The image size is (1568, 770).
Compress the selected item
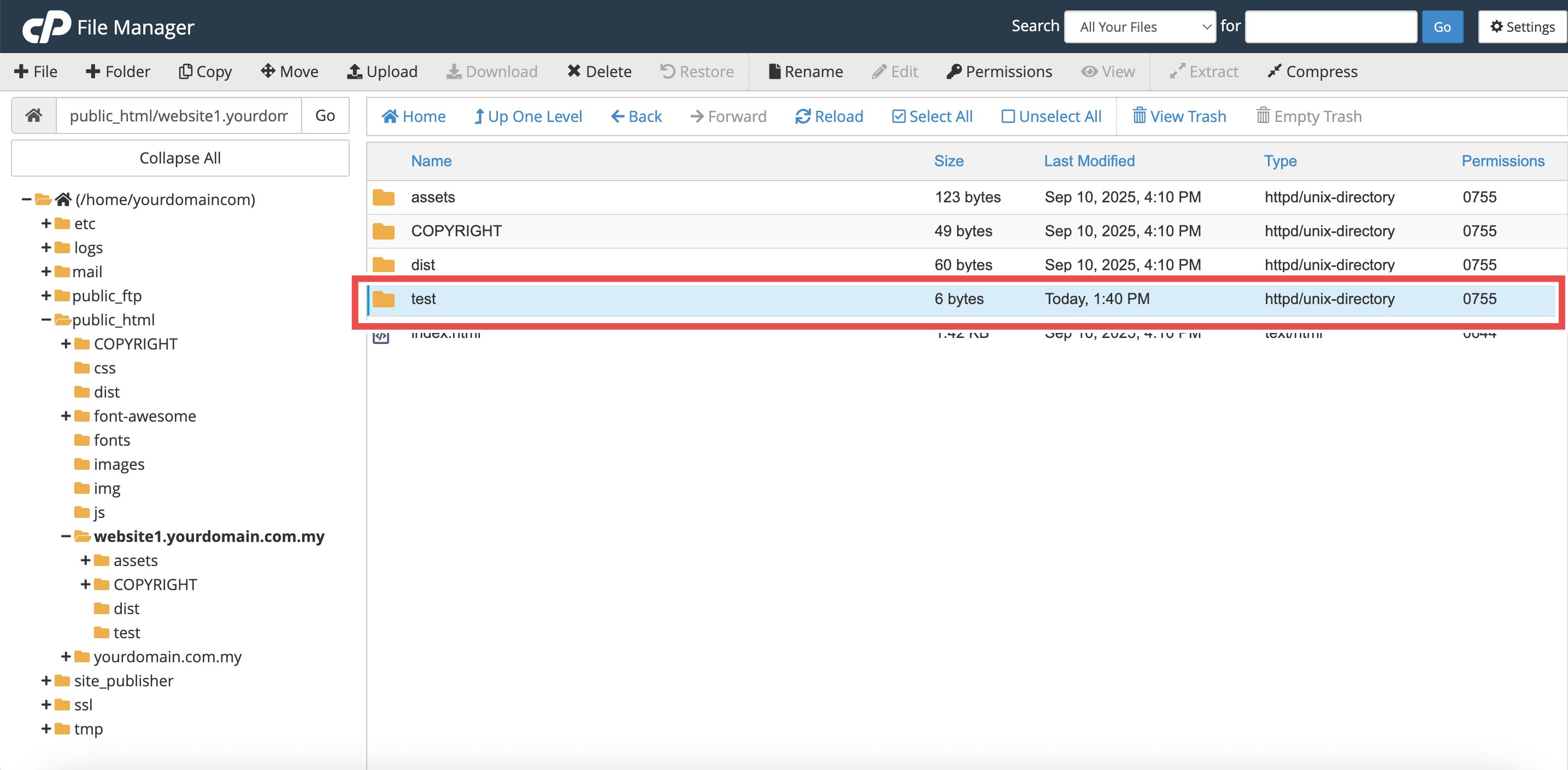1312,72
